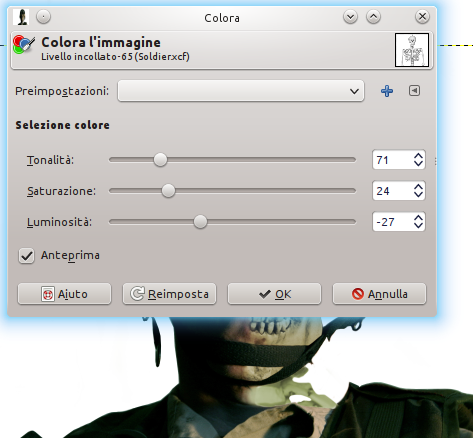
Task: Close the Colora dialog window
Action: coord(422,16)
